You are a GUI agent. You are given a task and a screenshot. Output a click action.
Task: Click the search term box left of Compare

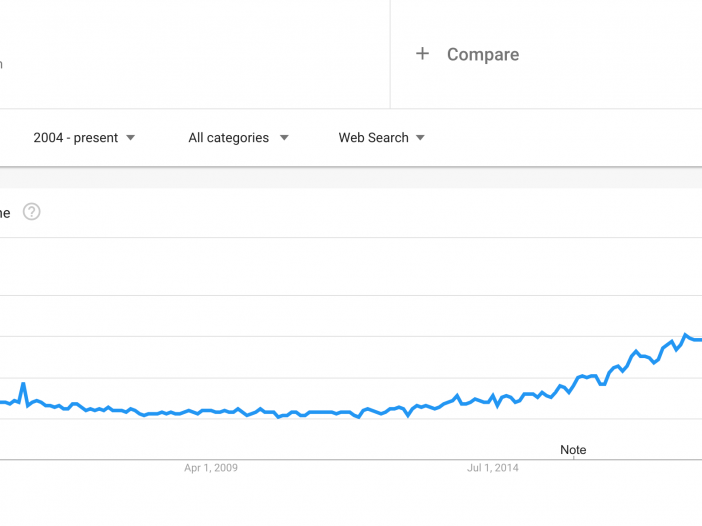[195, 54]
